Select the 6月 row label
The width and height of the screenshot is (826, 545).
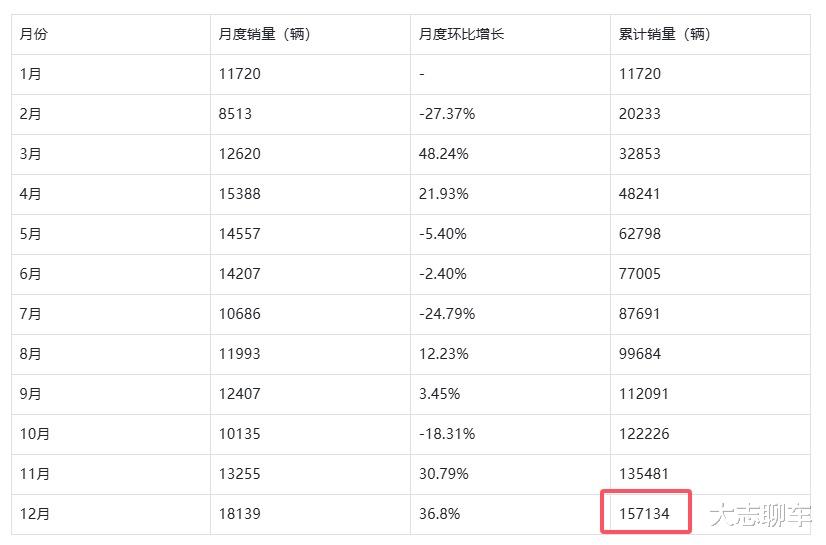click(x=31, y=274)
